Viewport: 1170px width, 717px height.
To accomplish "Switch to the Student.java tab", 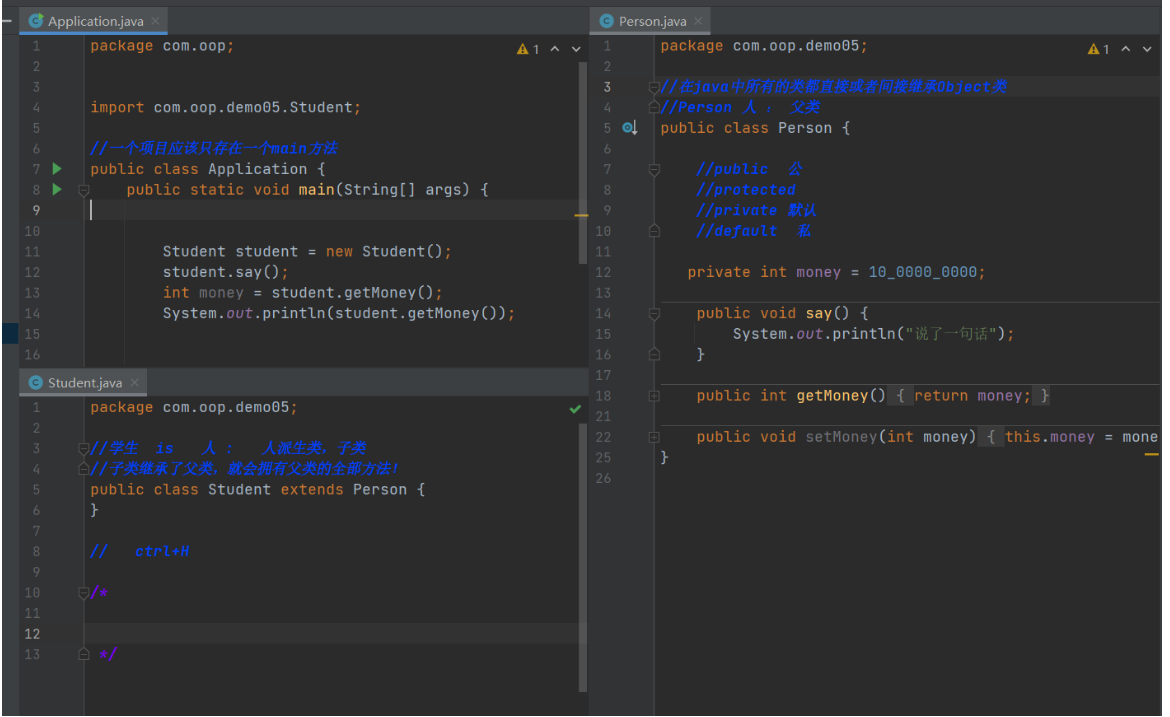I will [x=84, y=383].
